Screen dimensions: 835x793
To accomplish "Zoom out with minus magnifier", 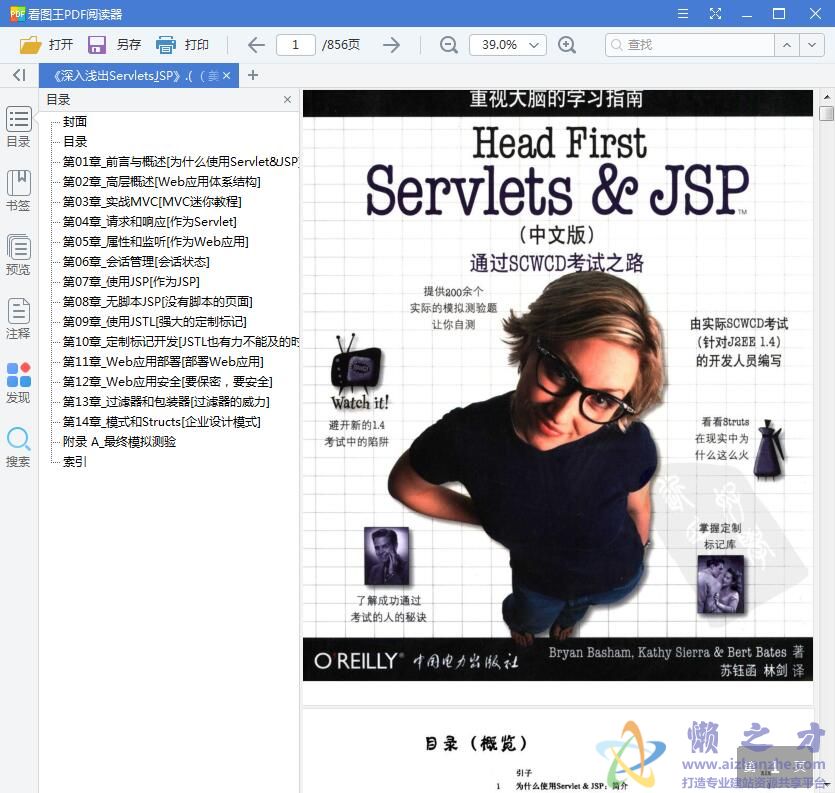I will coord(448,45).
